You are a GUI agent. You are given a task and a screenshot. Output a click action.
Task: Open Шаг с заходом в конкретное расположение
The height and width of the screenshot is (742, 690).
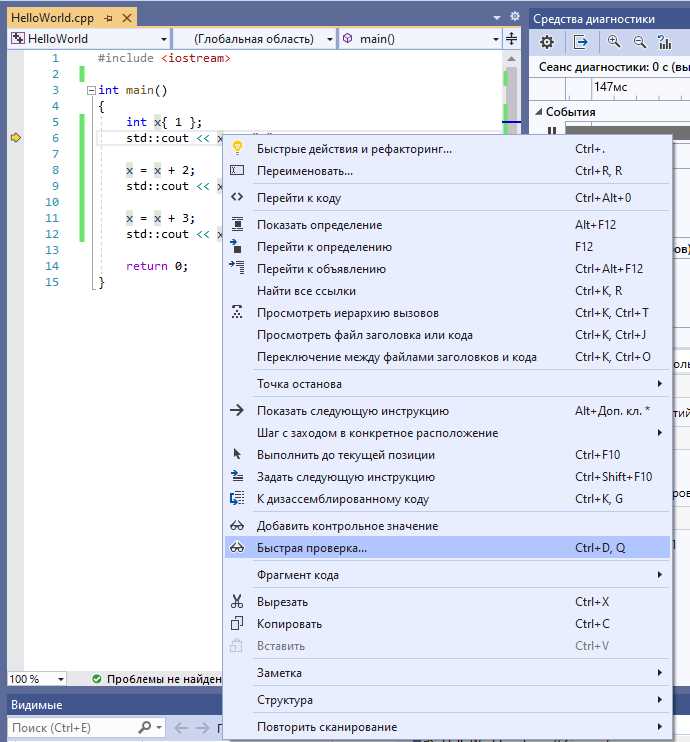point(447,433)
